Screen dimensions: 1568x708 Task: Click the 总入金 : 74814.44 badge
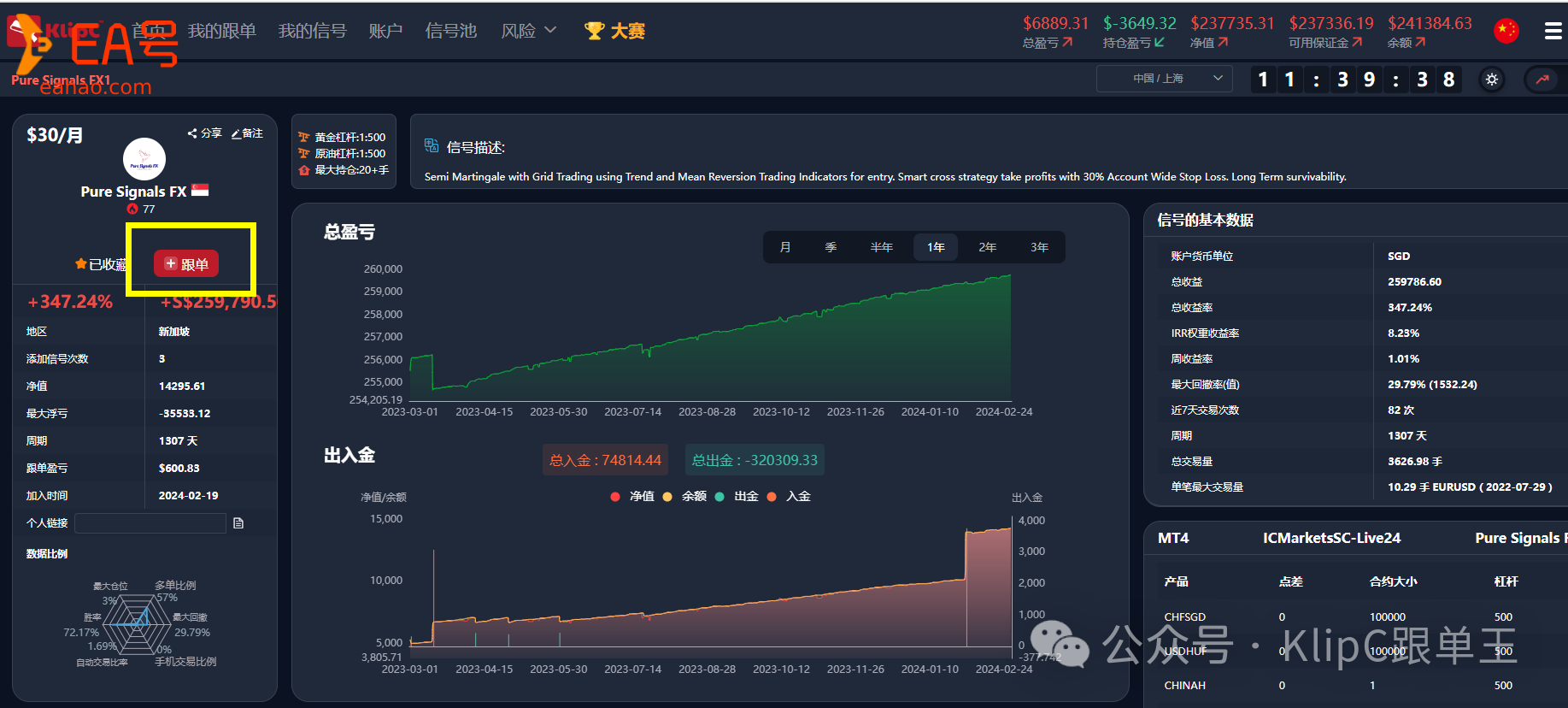click(605, 460)
